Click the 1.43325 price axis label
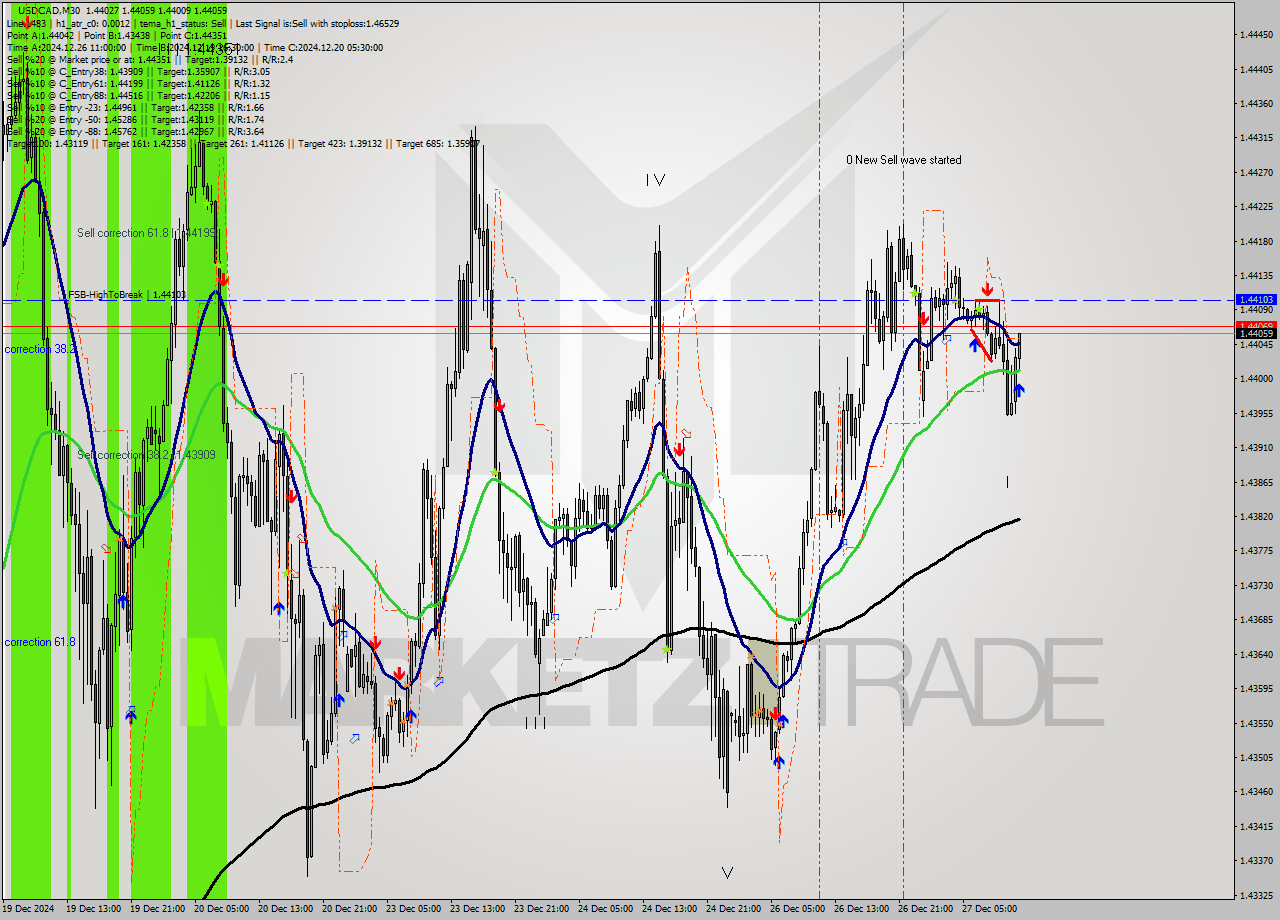This screenshot has height=920, width=1280. (1255, 895)
